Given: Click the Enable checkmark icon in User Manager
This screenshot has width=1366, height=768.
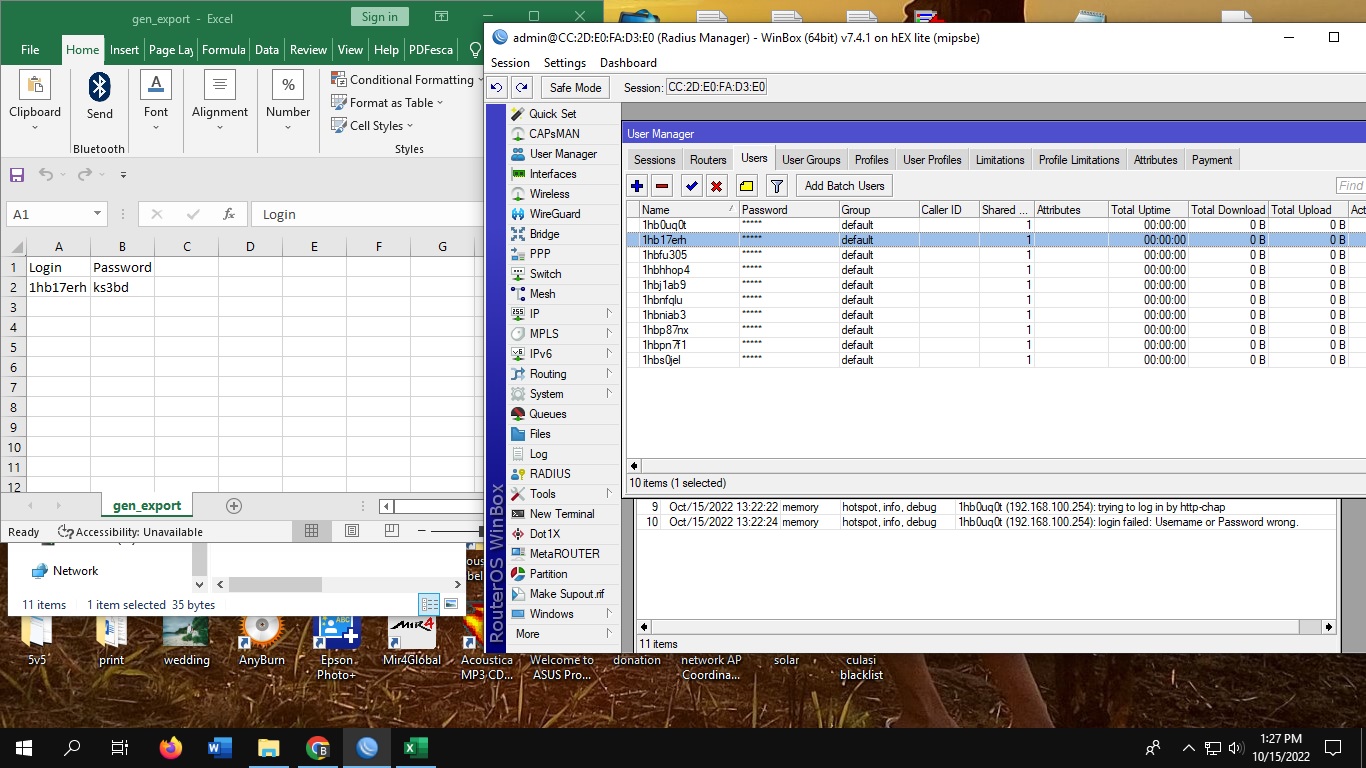Looking at the screenshot, I should point(691,186).
